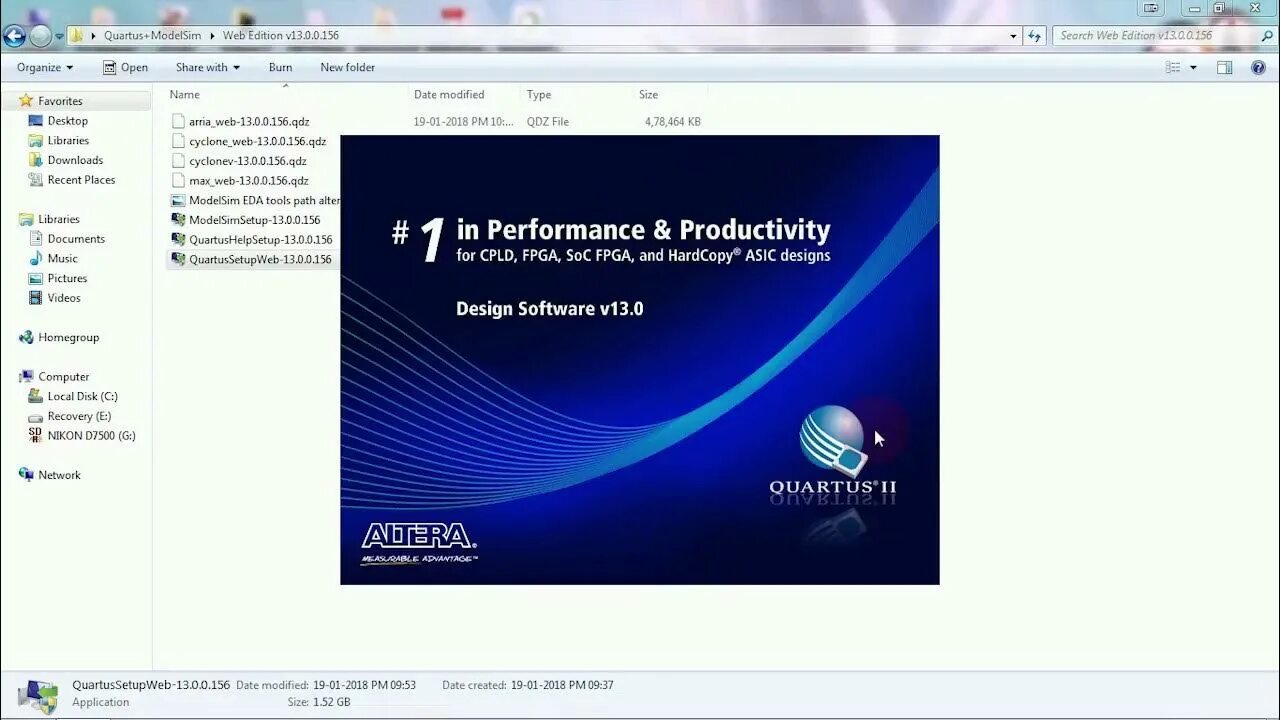Select file arria_web-13.0.0.156.qdz
1280x720 pixels.
click(249, 122)
